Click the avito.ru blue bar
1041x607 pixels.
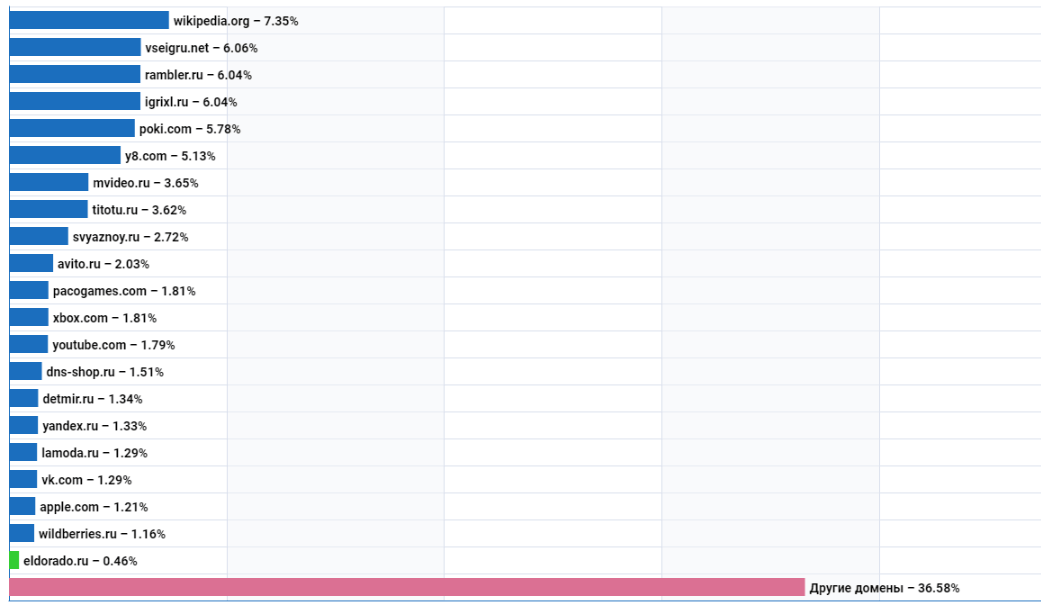click(31, 264)
